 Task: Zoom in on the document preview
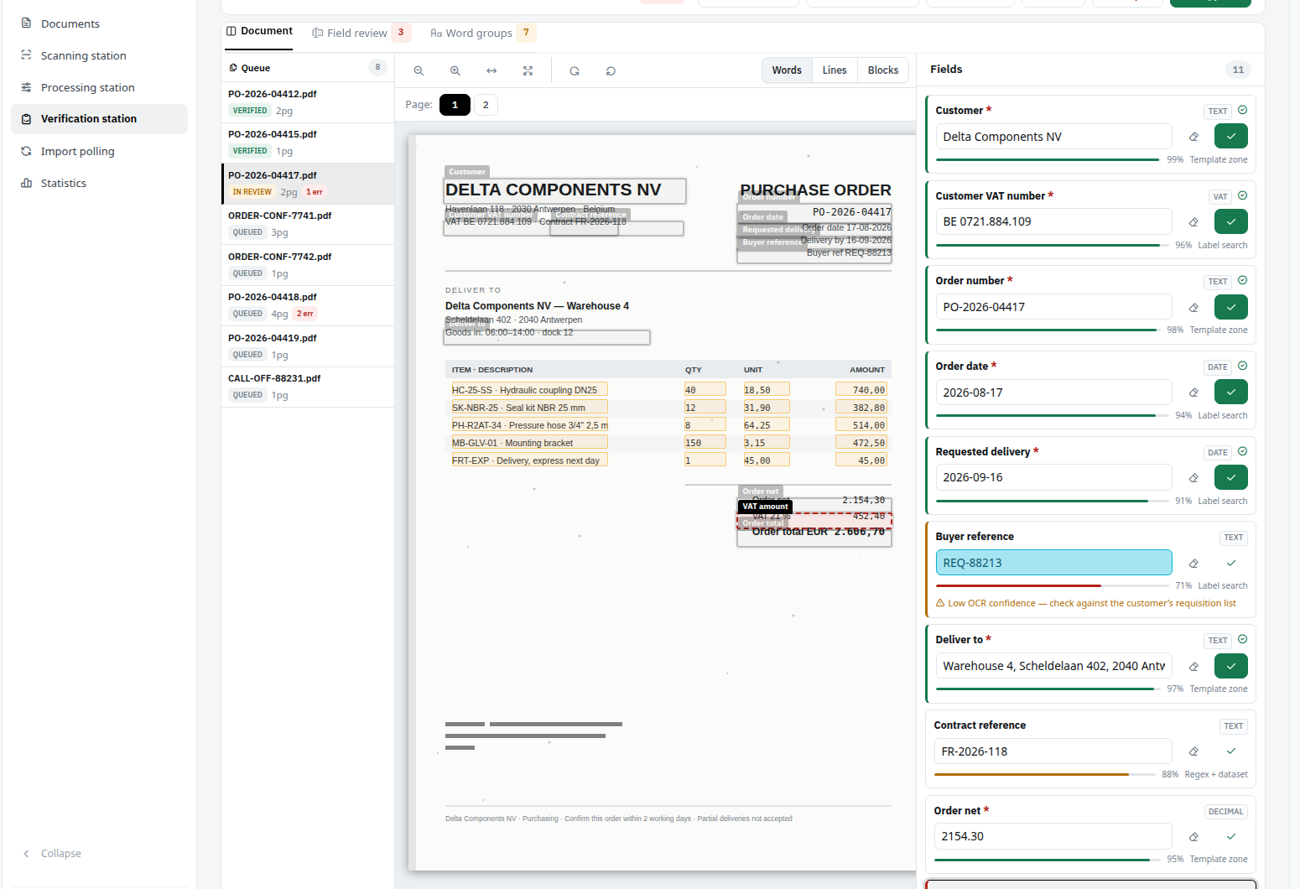[455, 71]
